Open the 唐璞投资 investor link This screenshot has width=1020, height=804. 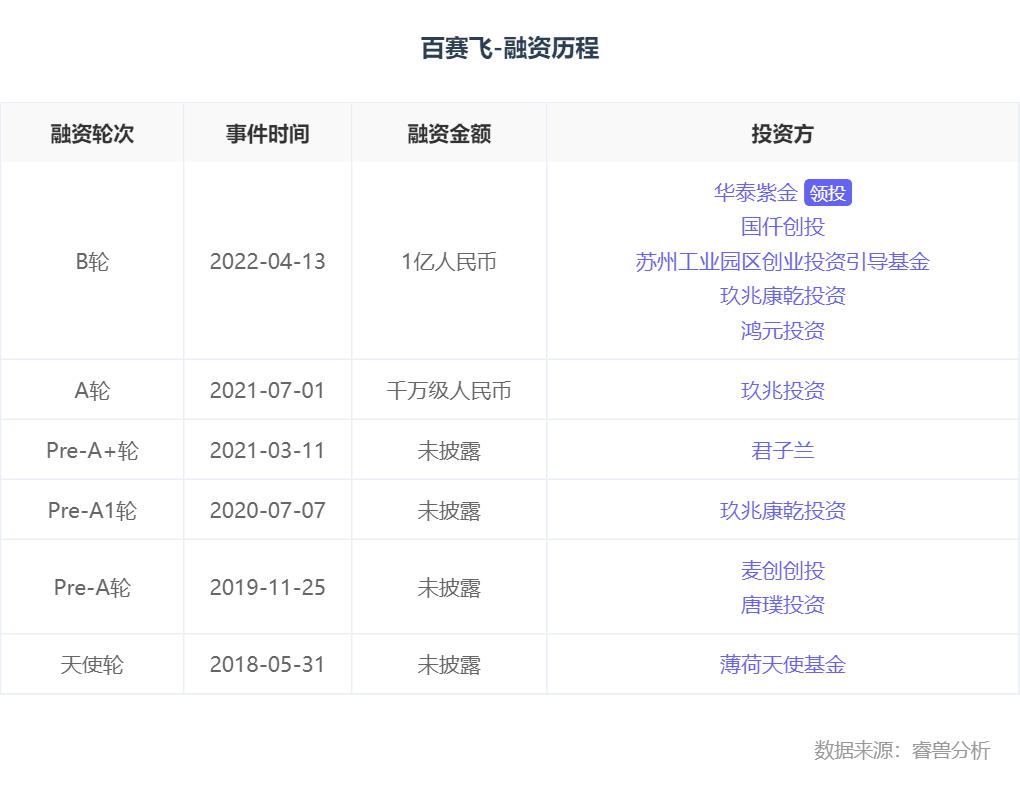[x=783, y=605]
